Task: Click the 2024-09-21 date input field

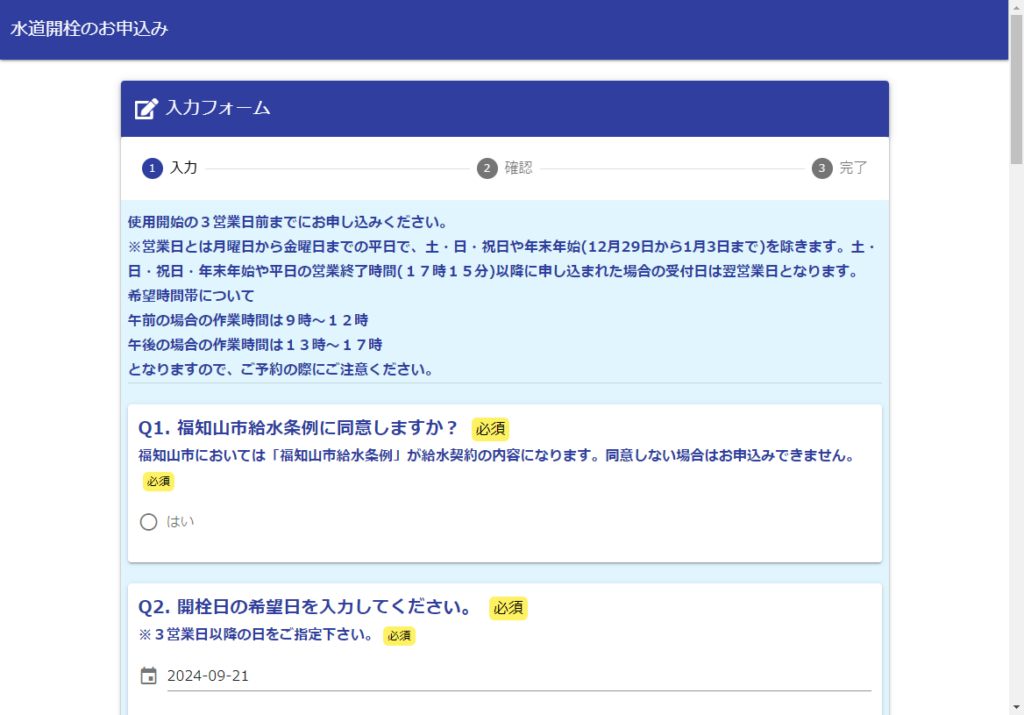Action: tap(519, 676)
